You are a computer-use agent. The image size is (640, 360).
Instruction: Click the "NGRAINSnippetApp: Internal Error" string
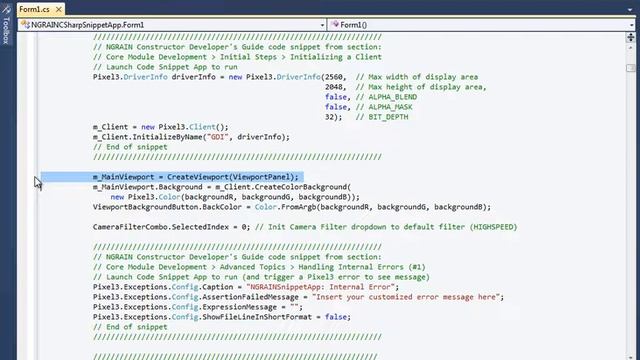[320, 287]
